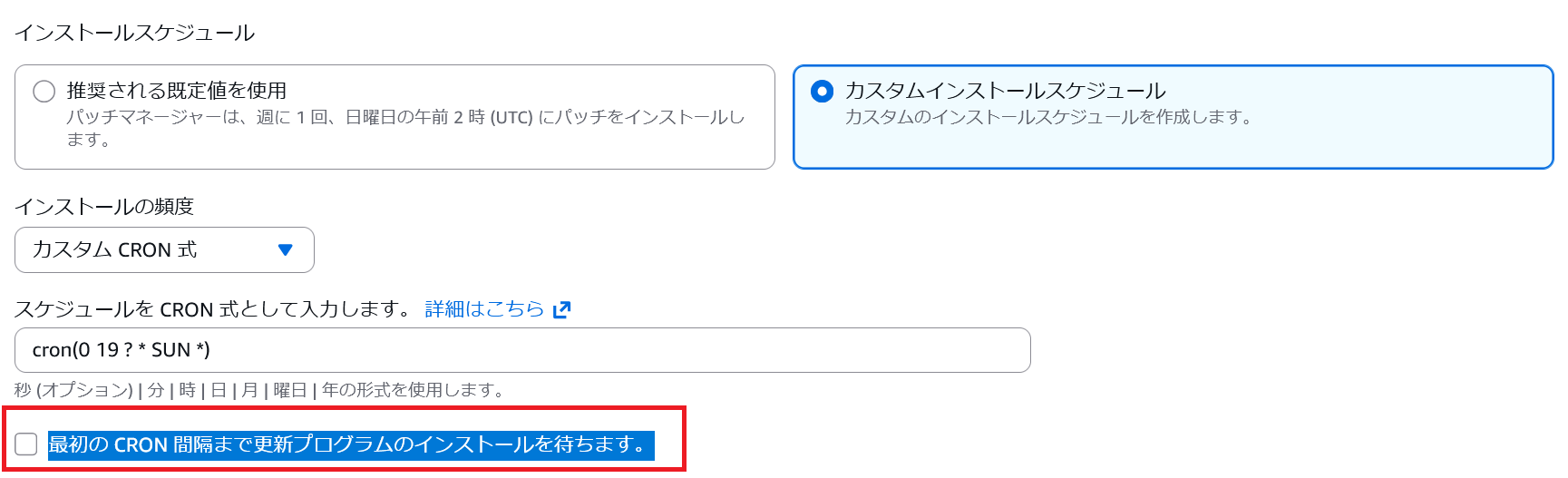Select the 推奨される既定値を使用 radio button

click(44, 92)
